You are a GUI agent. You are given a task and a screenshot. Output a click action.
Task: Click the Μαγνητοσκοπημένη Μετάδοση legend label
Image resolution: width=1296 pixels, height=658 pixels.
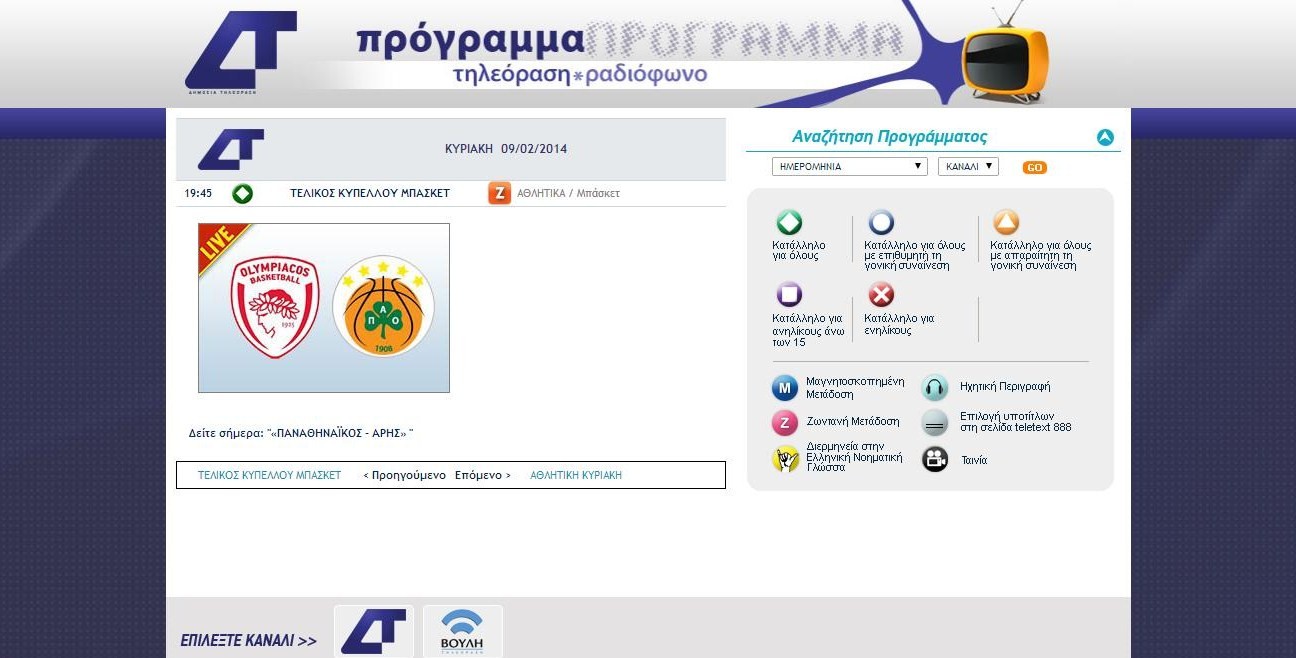[855, 388]
